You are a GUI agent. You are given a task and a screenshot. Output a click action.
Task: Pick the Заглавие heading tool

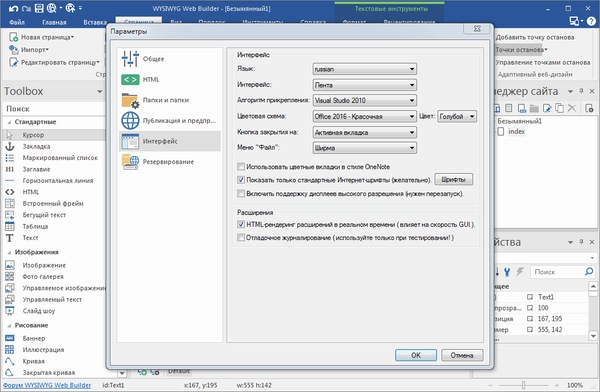54,169
